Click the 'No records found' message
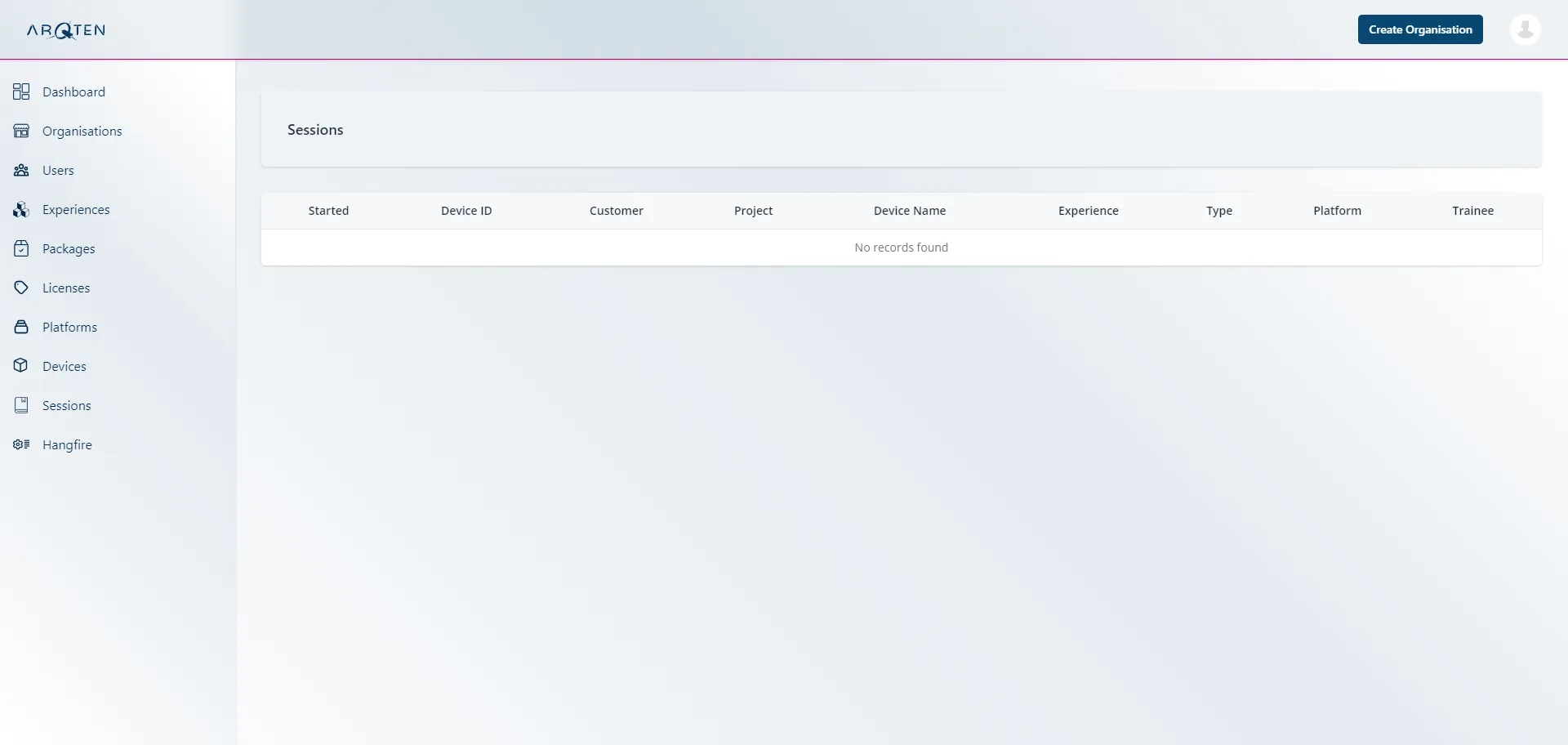The image size is (1568, 745). pos(902,248)
